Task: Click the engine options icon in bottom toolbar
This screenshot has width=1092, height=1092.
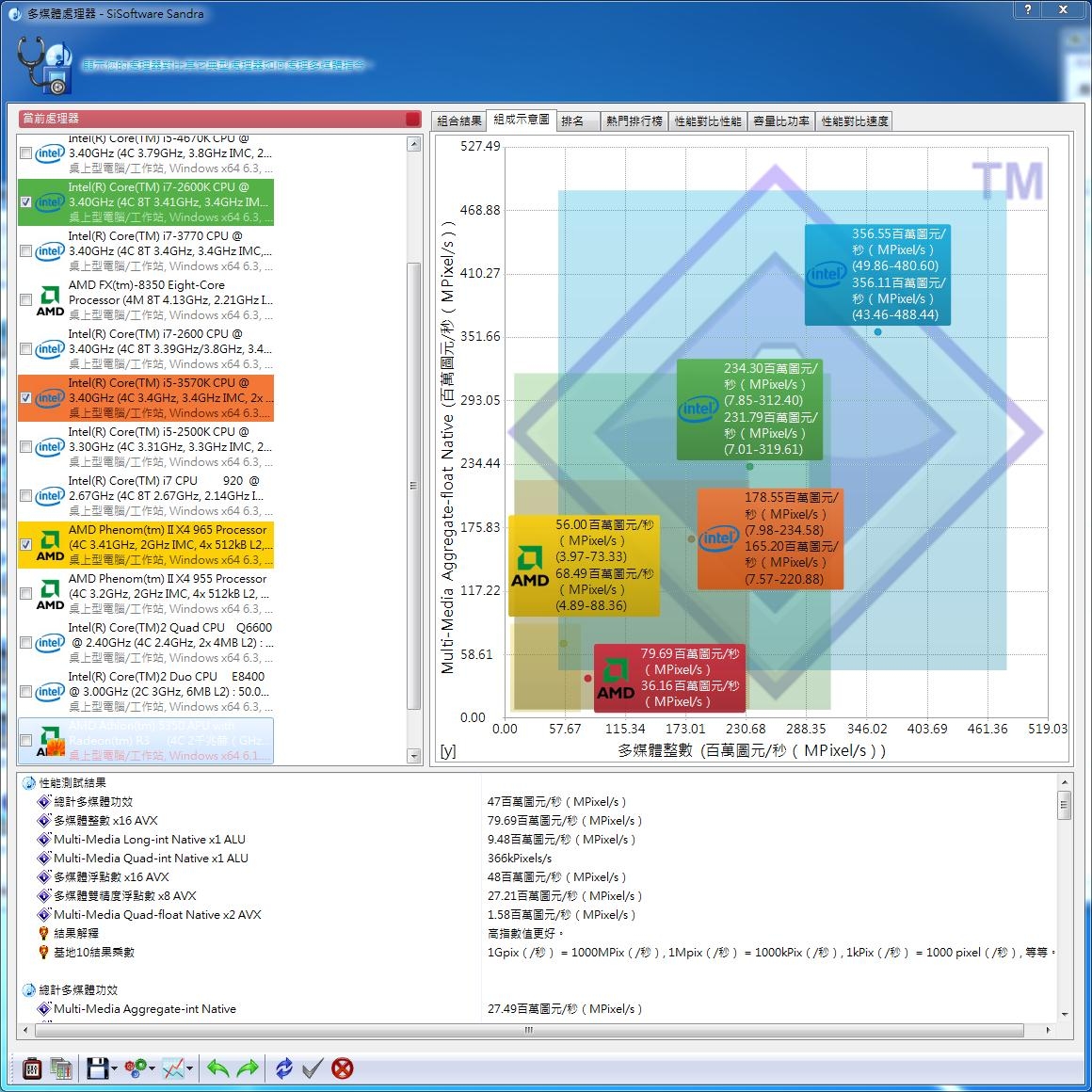Action: (32, 1068)
